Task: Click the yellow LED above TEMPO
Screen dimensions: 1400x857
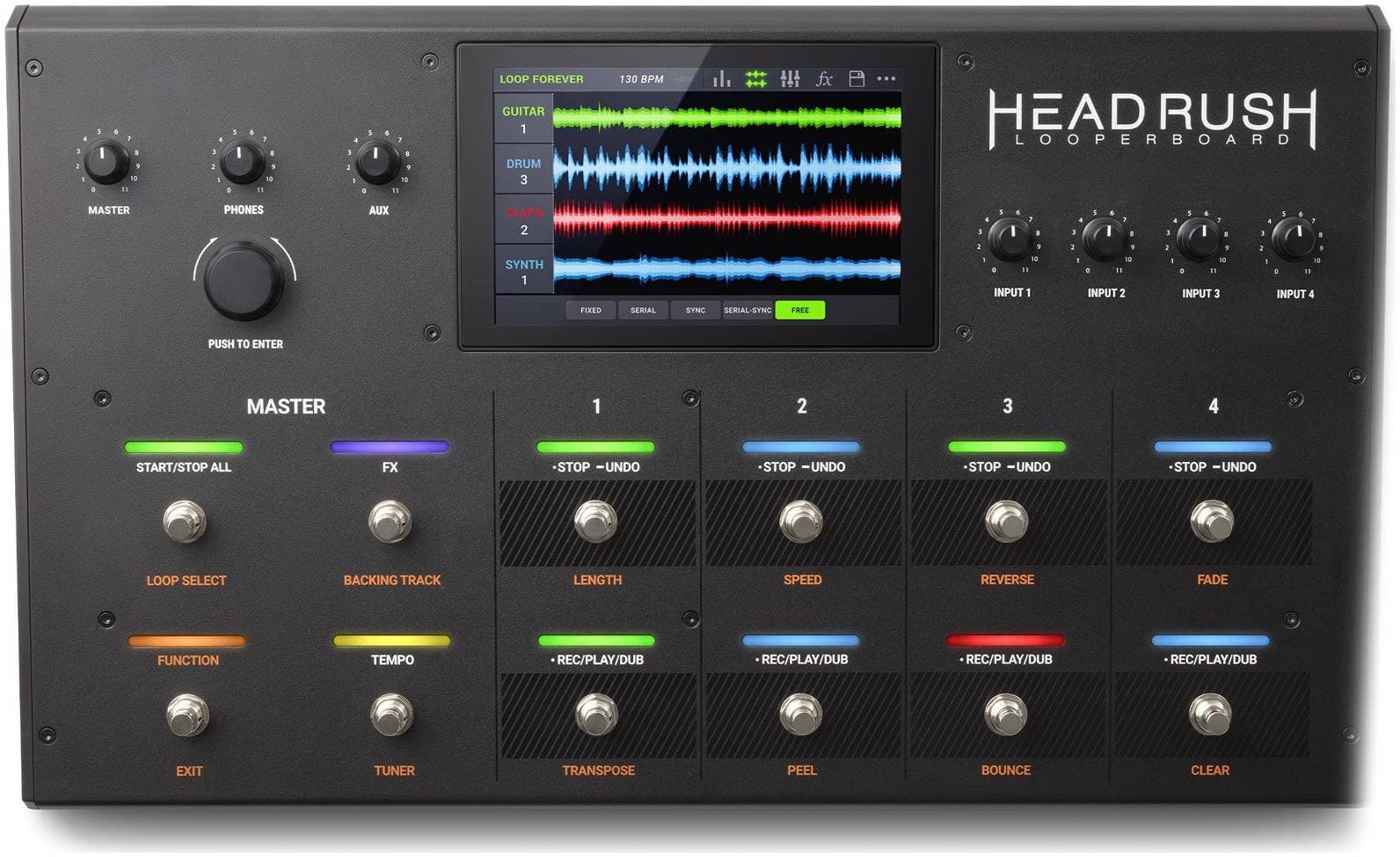Action: [392, 641]
